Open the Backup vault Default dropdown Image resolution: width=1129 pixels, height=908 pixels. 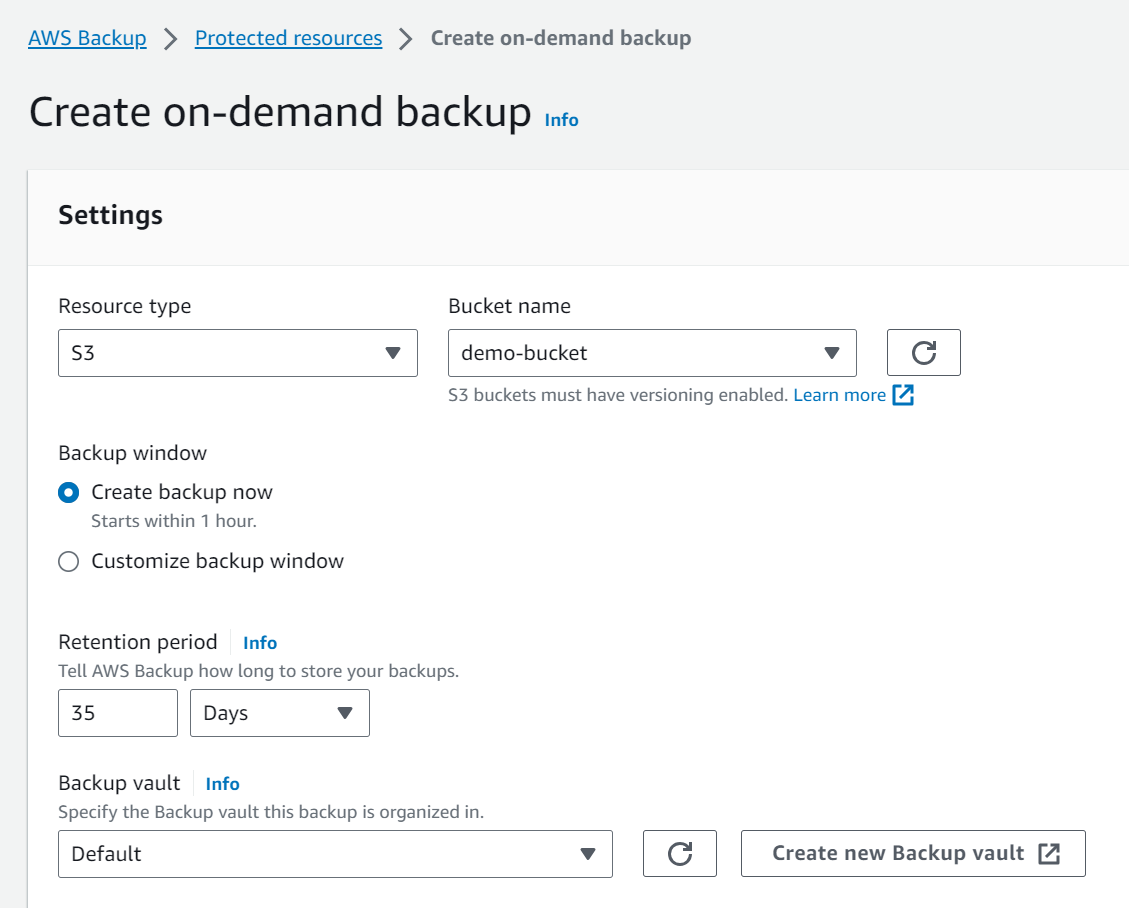335,854
